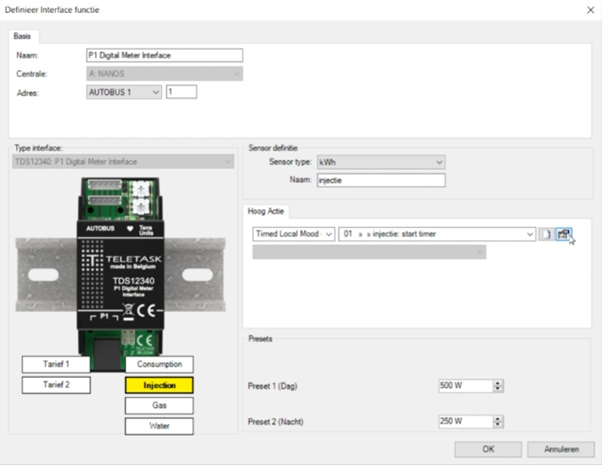This screenshot has width=602, height=465.
Task: Select the Consumption channel button
Action: click(x=159, y=364)
